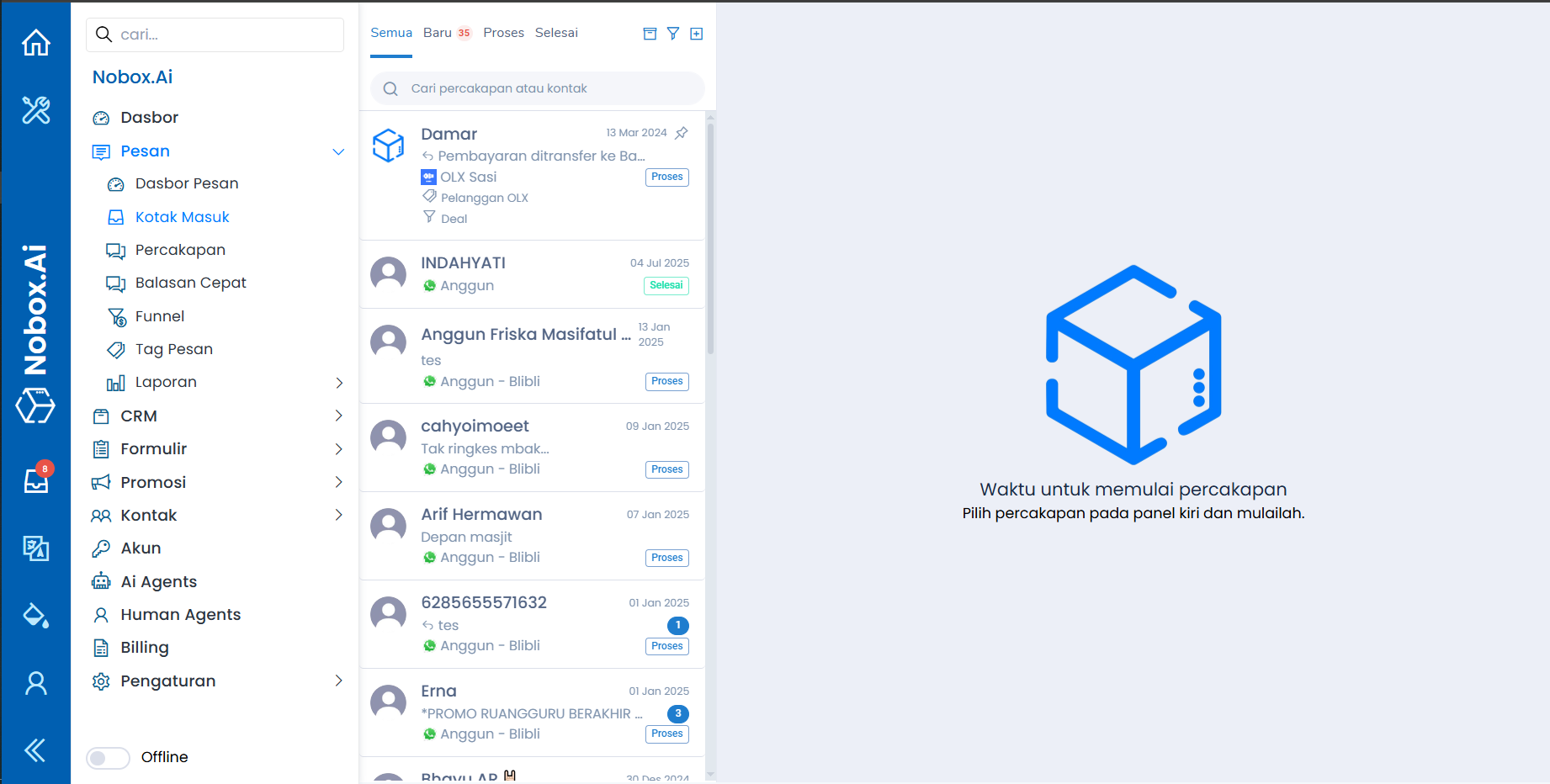Click the filter funnel icon above the conversations
This screenshot has width=1550, height=784.
[673, 34]
